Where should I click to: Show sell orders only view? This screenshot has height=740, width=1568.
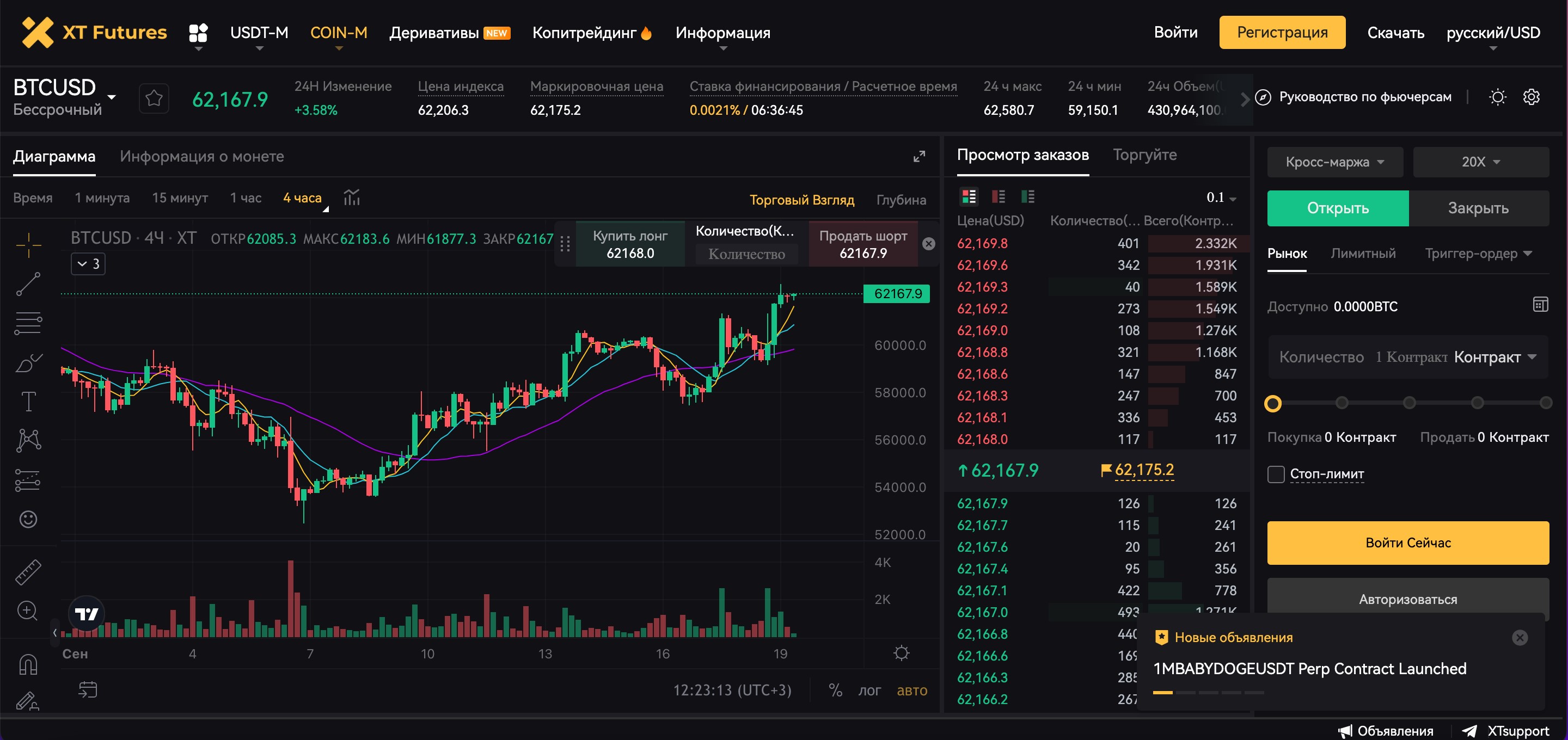[999, 196]
